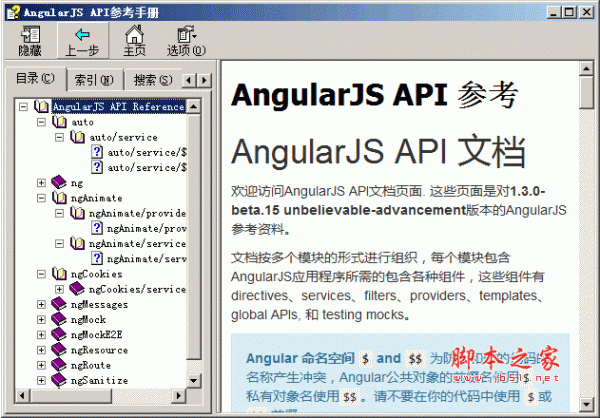Click the tree panel horizontal scrollbar thumb

(x=71, y=395)
